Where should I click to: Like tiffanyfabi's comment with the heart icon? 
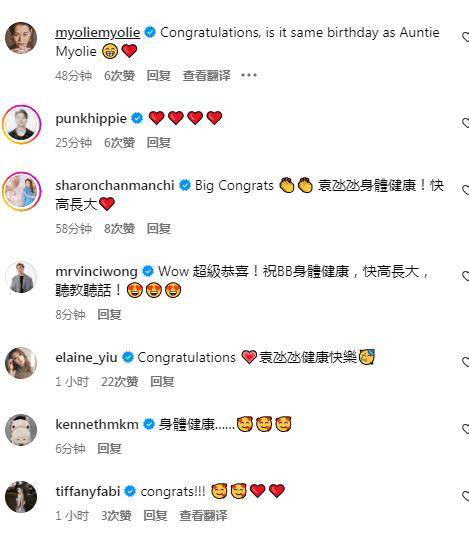coord(466,496)
